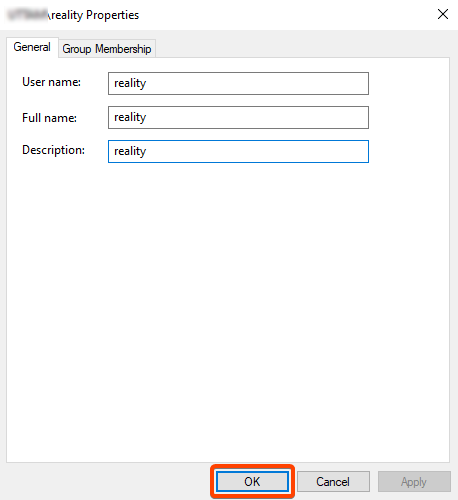The width and height of the screenshot is (458, 500).
Task: Click empty space in the General panel
Action: [228, 300]
